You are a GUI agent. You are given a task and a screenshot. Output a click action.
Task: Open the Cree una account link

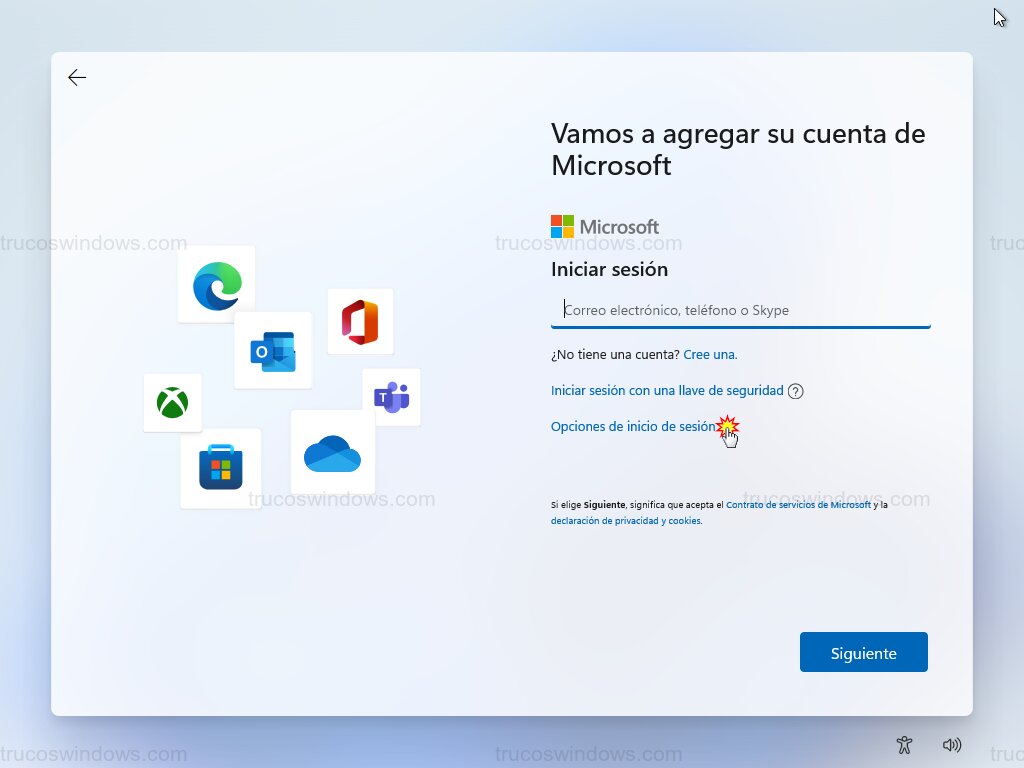(x=710, y=354)
